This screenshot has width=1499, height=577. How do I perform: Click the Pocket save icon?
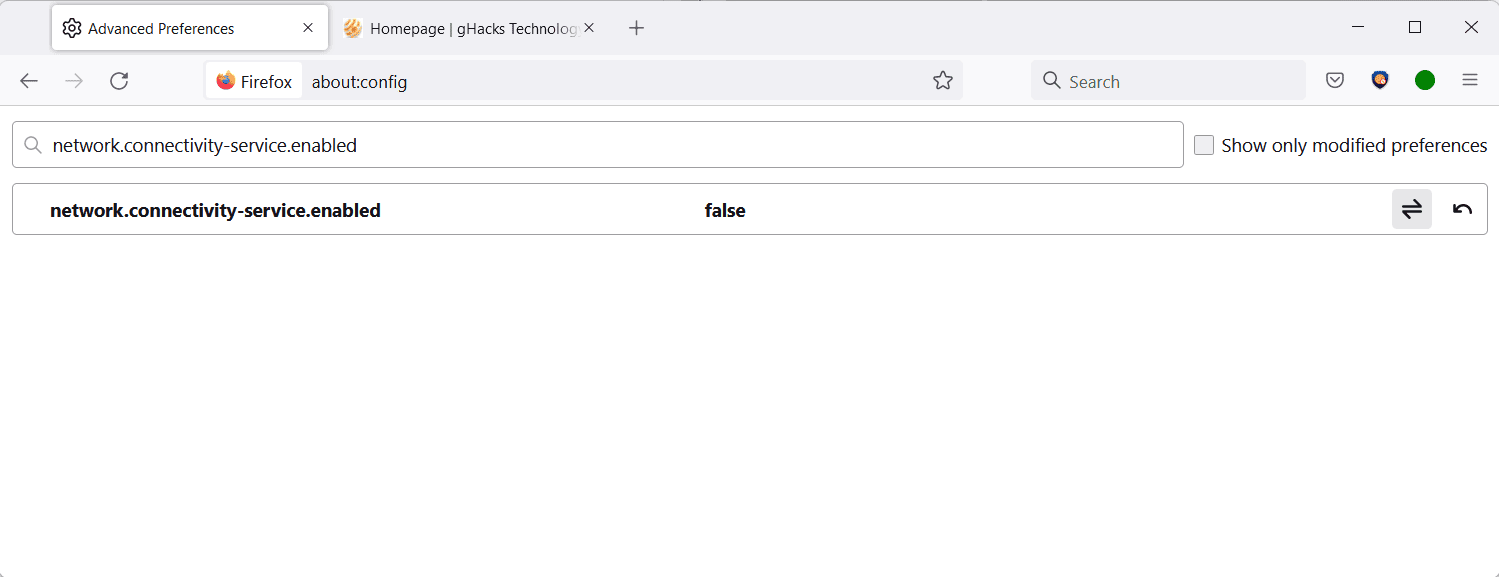[x=1334, y=80]
